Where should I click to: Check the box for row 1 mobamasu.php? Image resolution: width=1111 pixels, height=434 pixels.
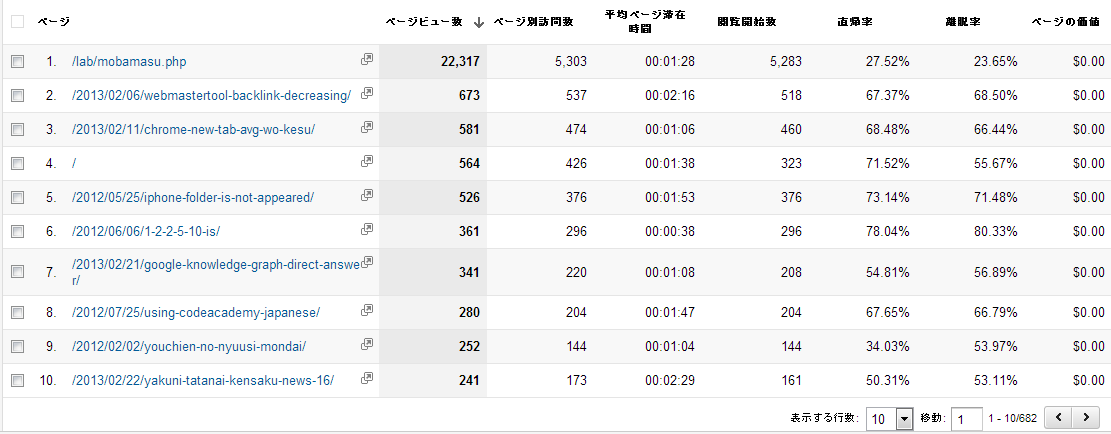17,62
